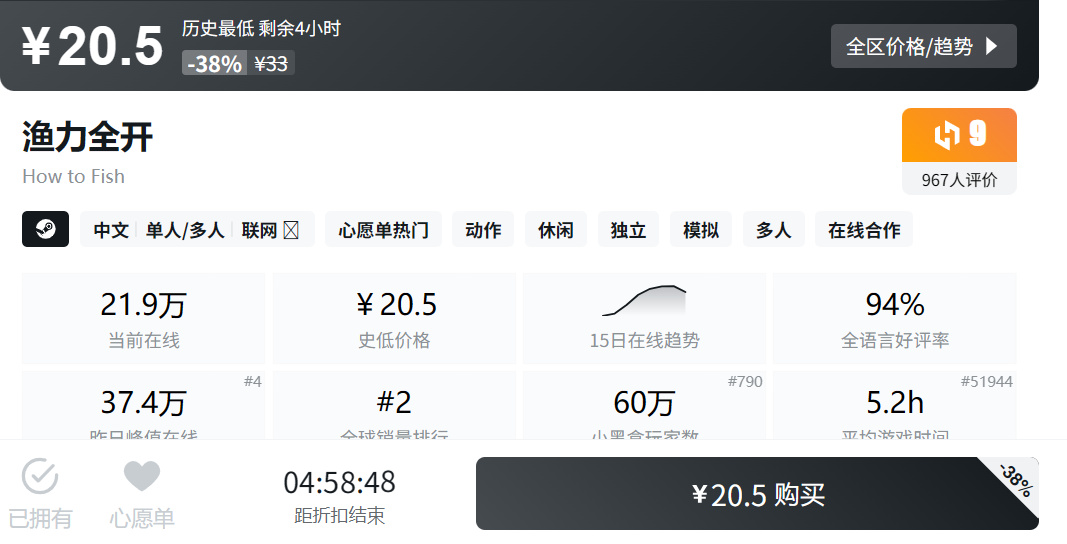Click the 04:58:48 discount countdown timer

point(340,483)
